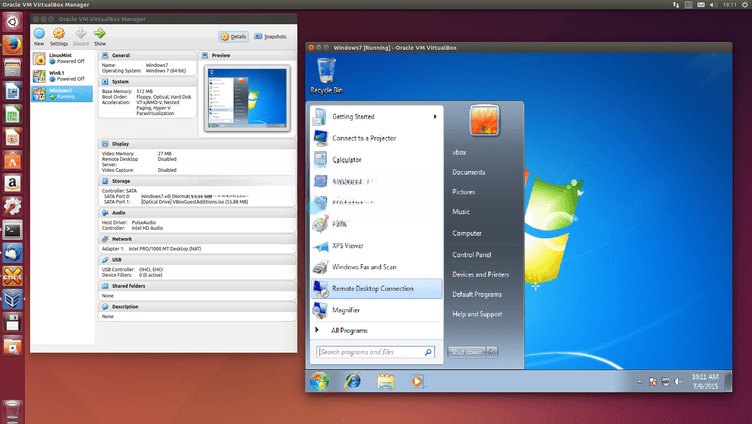Collapse the Audio section header
Image resolution: width=752 pixels, height=424 pixels.
197,212
